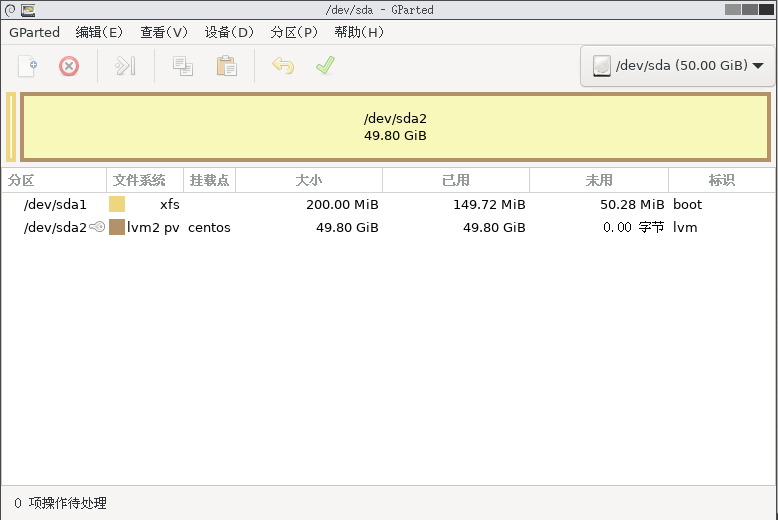The height and width of the screenshot is (520, 778).
Task: Click the centos mount point cell
Action: (209, 227)
